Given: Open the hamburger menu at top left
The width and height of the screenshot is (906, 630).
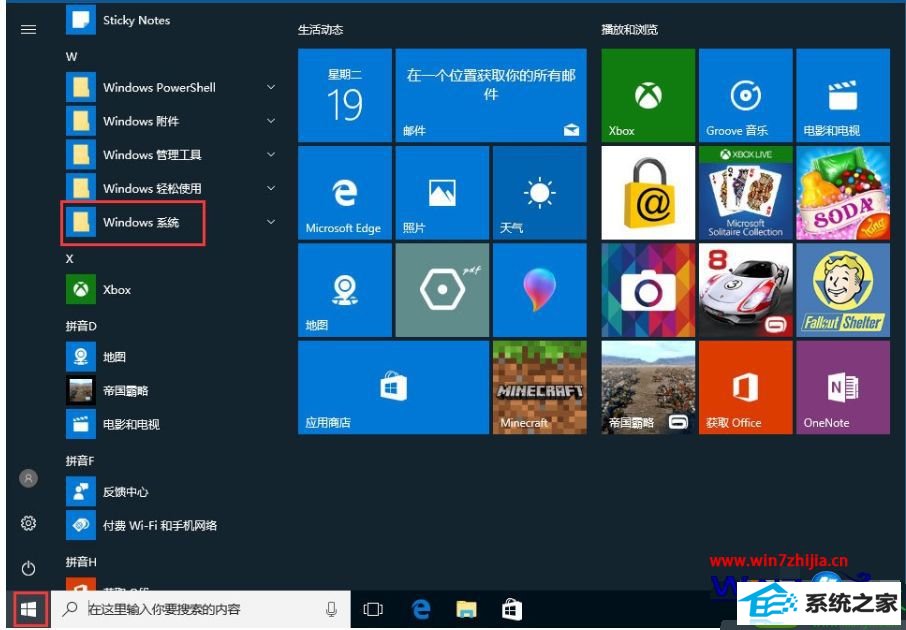Looking at the screenshot, I should coord(28,29).
